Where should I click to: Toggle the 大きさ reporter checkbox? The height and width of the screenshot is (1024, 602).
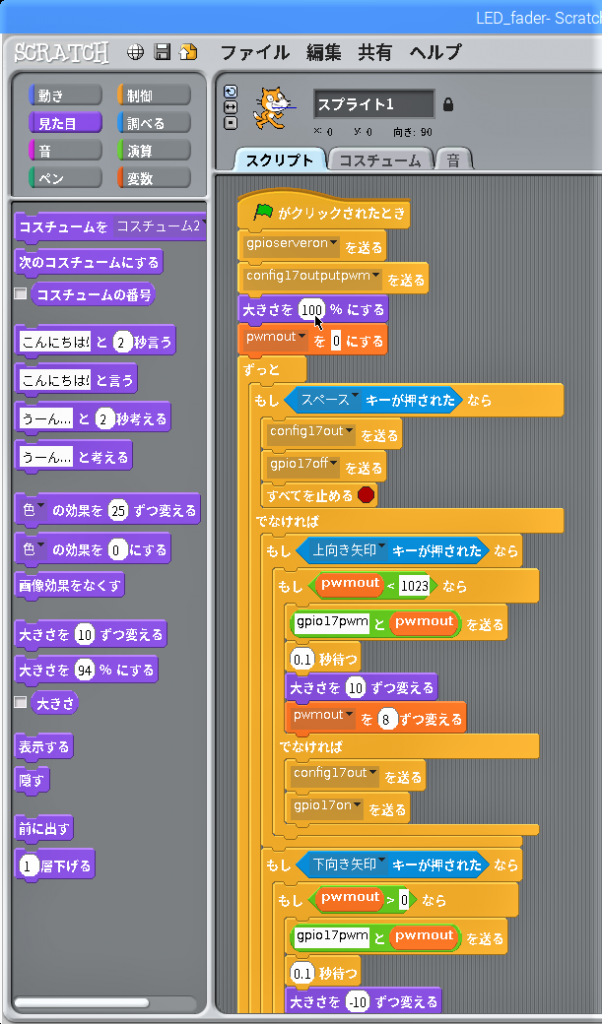(x=21, y=702)
